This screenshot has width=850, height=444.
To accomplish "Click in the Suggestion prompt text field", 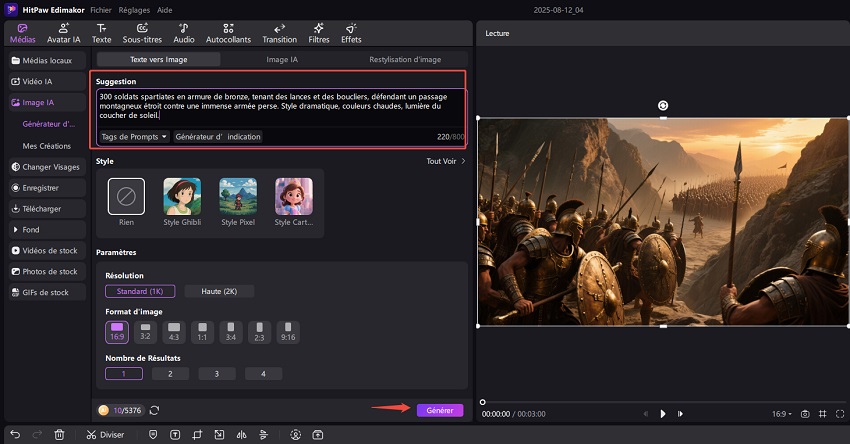I will 280,107.
